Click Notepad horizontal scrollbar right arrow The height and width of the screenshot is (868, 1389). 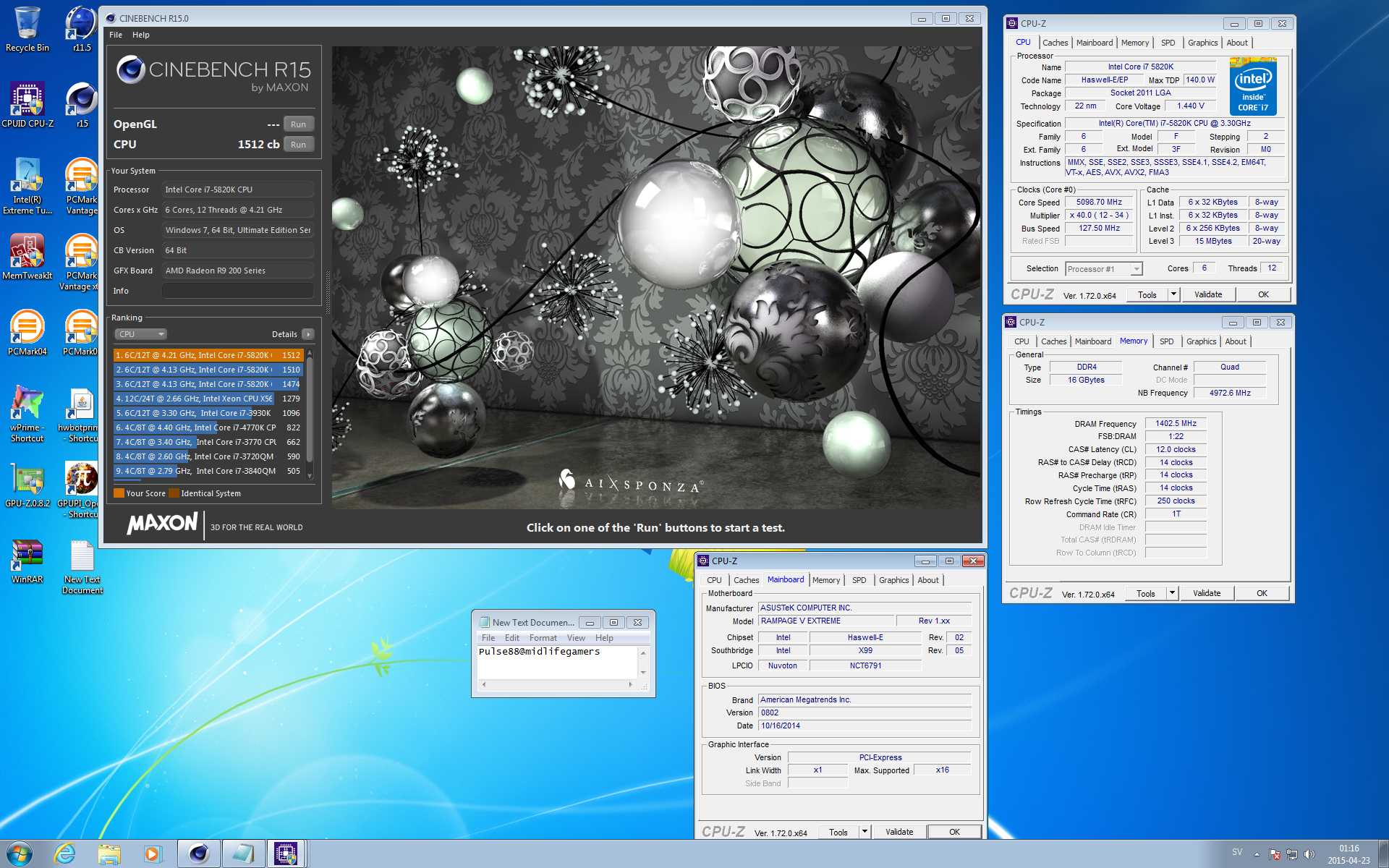pyautogui.click(x=631, y=684)
